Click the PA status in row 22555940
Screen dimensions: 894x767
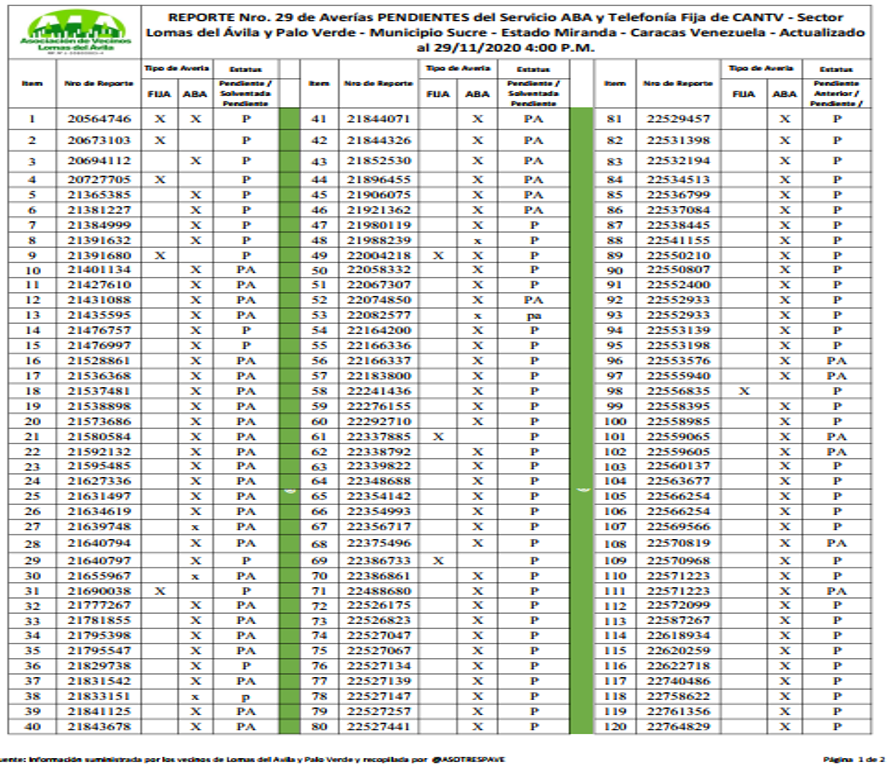coord(836,375)
